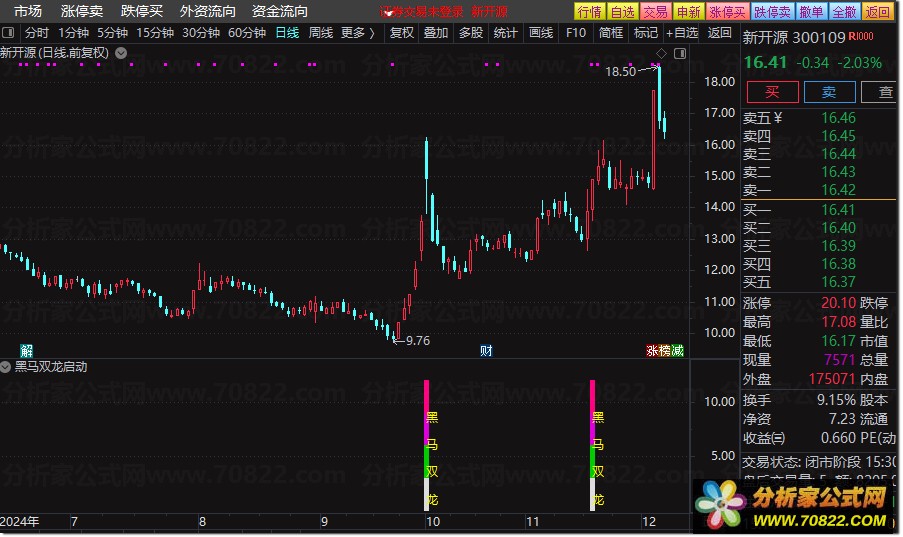Switch to 5分钟 period
The height and width of the screenshot is (537, 903).
pyautogui.click(x=112, y=33)
